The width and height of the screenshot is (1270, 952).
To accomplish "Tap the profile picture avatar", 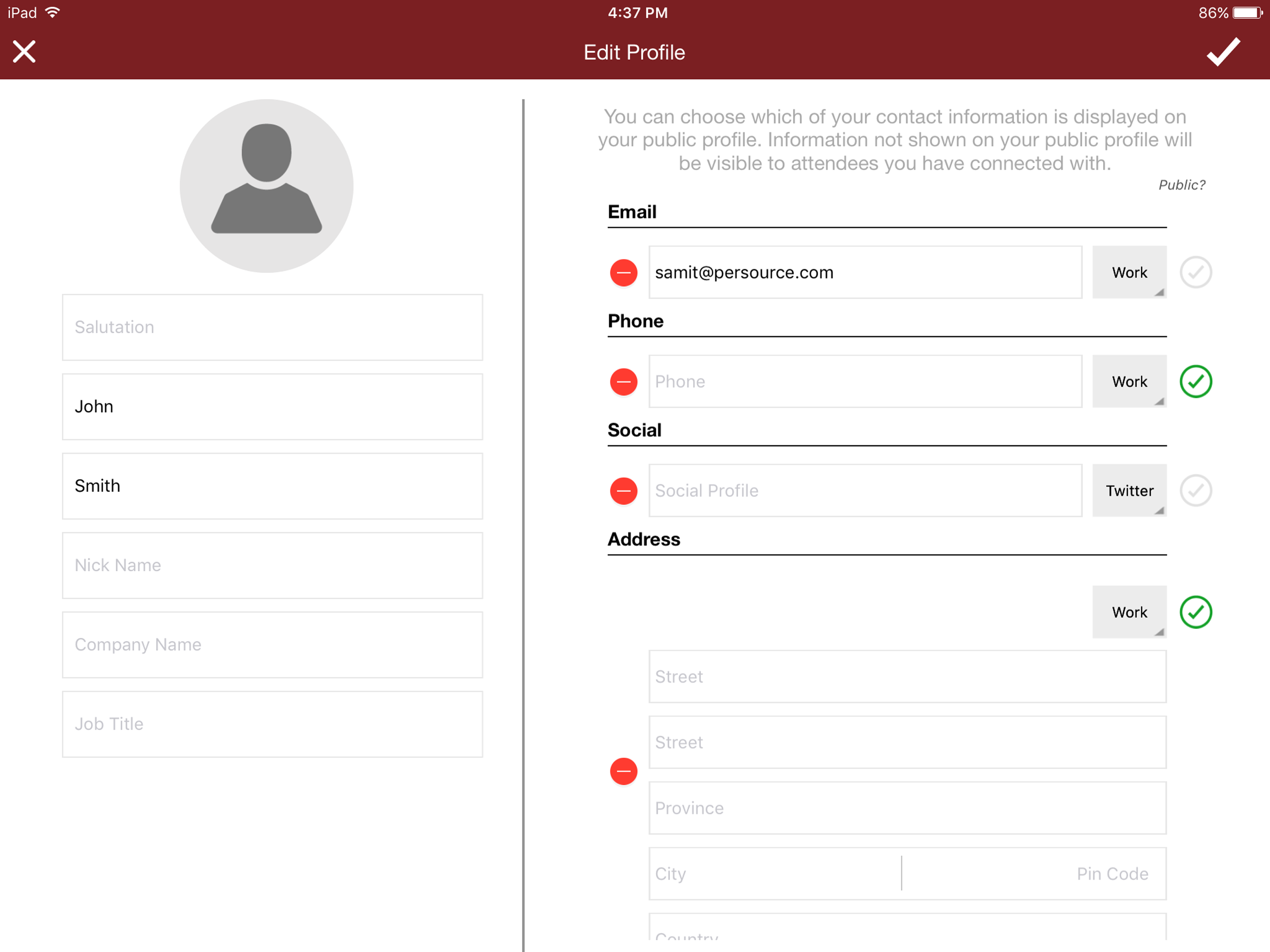I will 266,185.
